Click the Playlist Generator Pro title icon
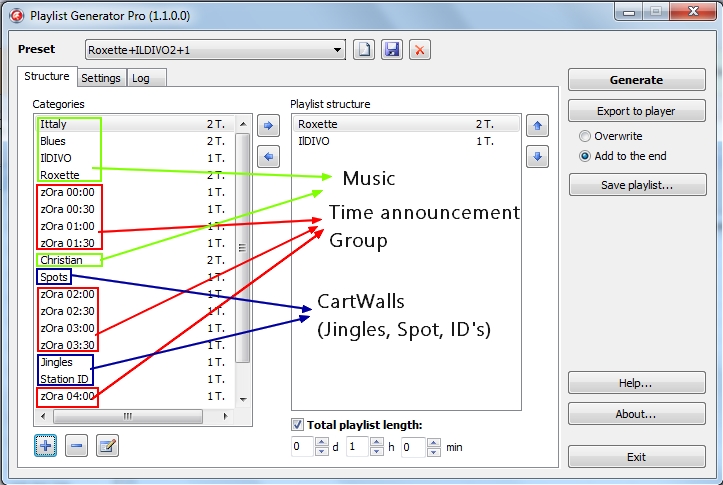 (x=17, y=16)
